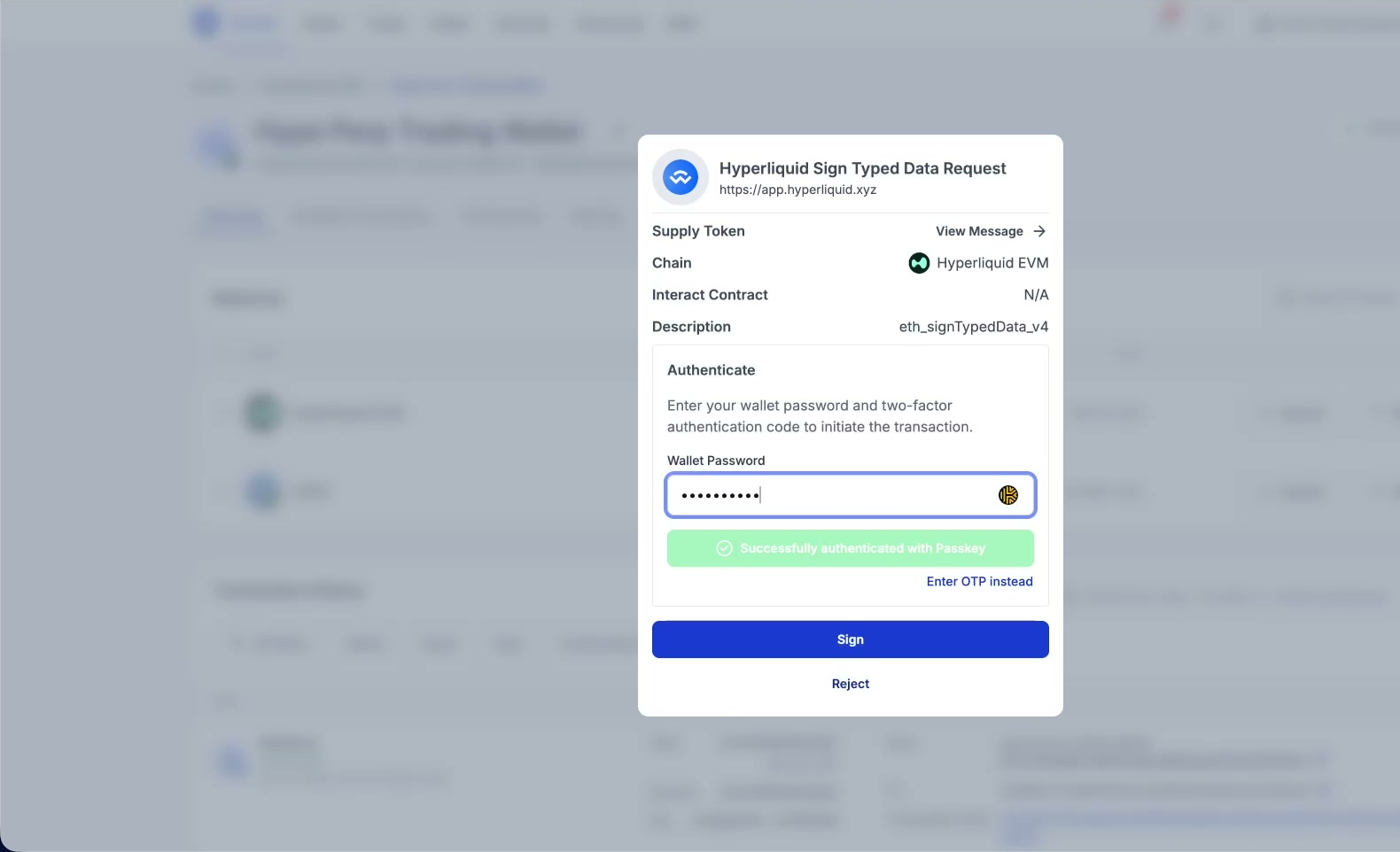This screenshot has width=1400, height=852.
Task: Click the Supply Token label
Action: point(698,231)
